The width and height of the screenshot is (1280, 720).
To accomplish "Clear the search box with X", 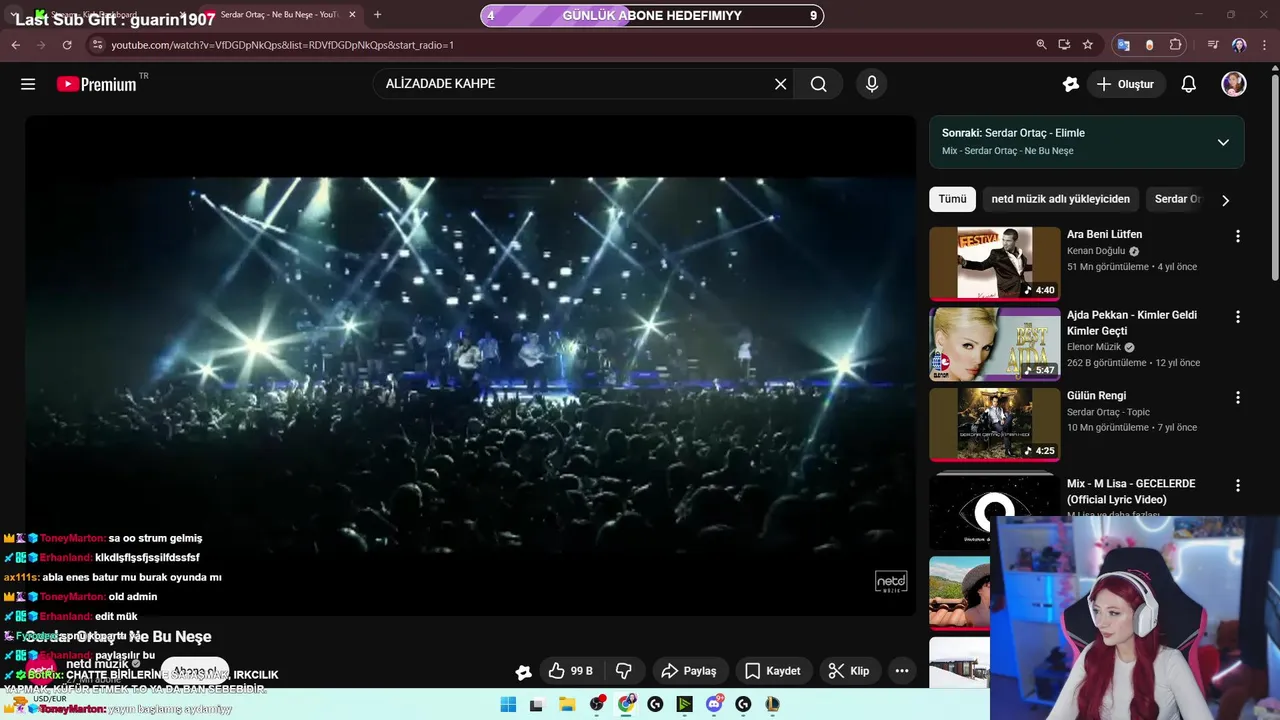I will tap(781, 84).
